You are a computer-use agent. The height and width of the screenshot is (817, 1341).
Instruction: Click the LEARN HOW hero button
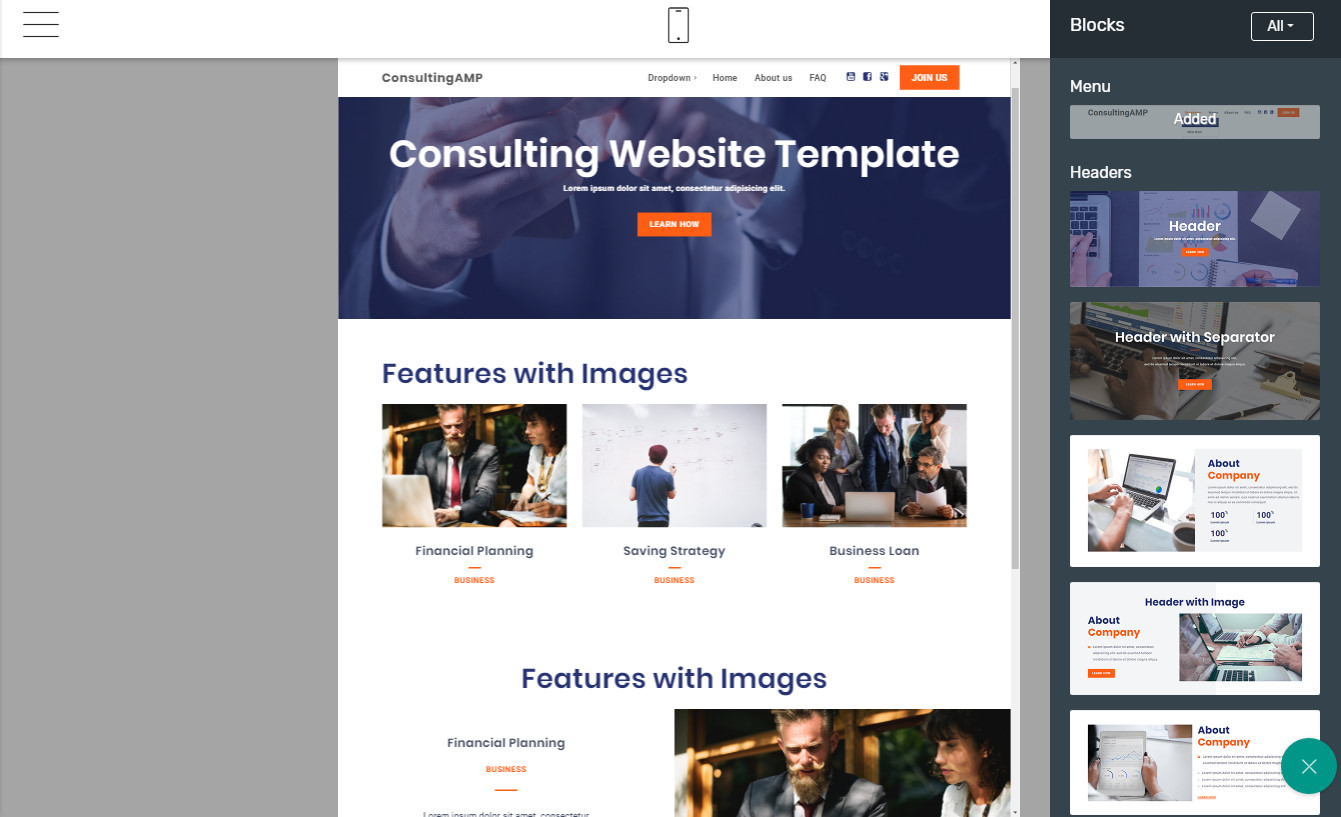click(x=674, y=224)
